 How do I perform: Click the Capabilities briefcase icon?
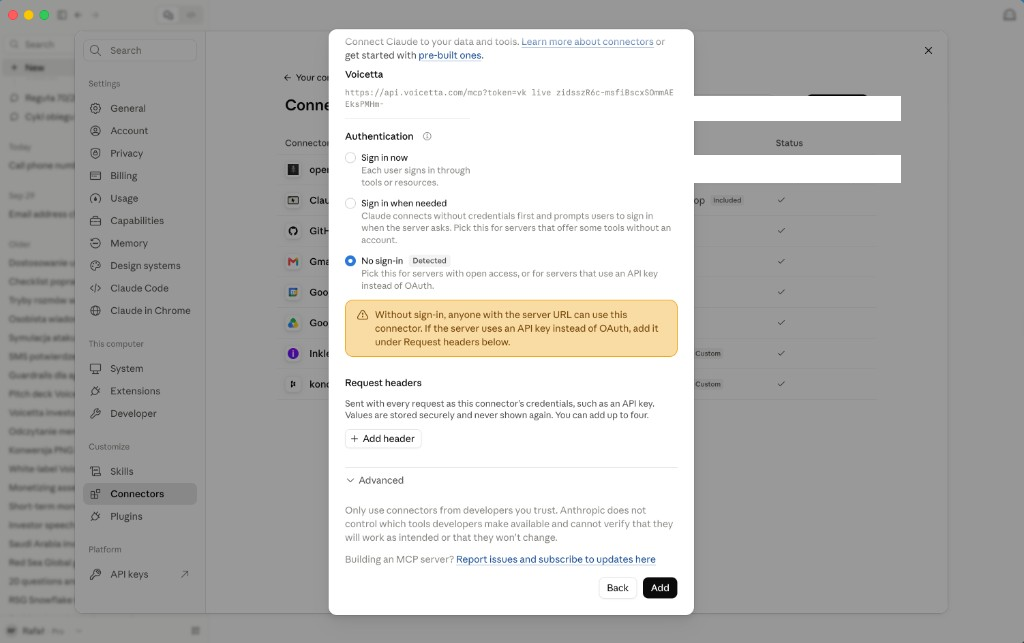coord(95,221)
